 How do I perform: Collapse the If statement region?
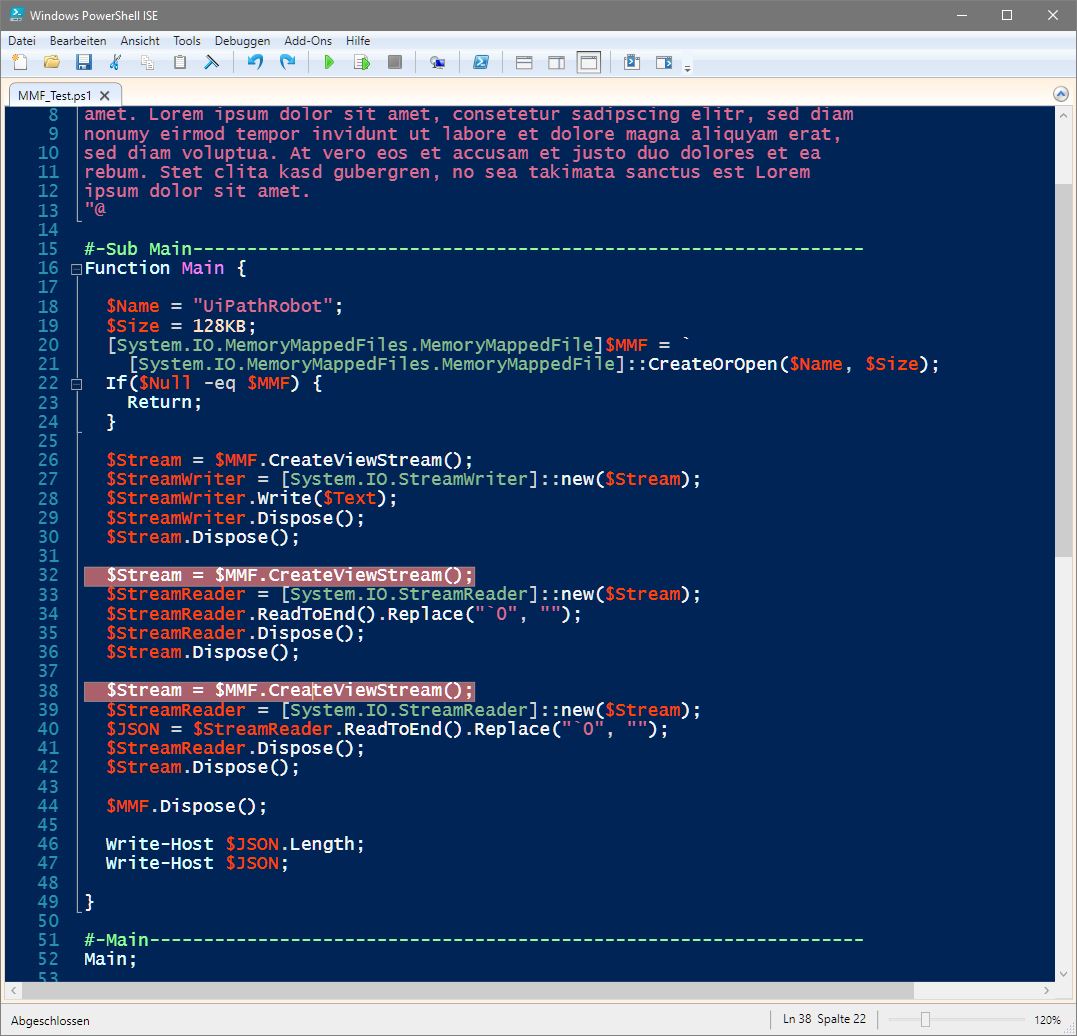point(76,383)
